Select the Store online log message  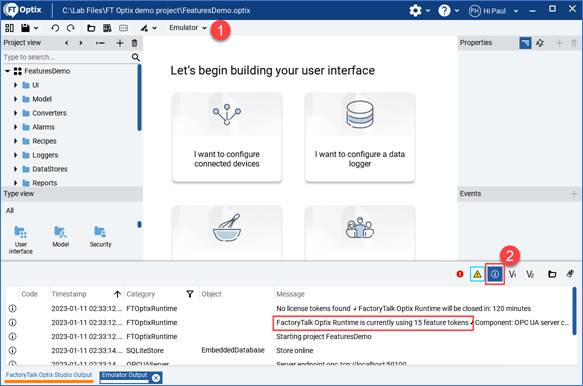[294, 351]
